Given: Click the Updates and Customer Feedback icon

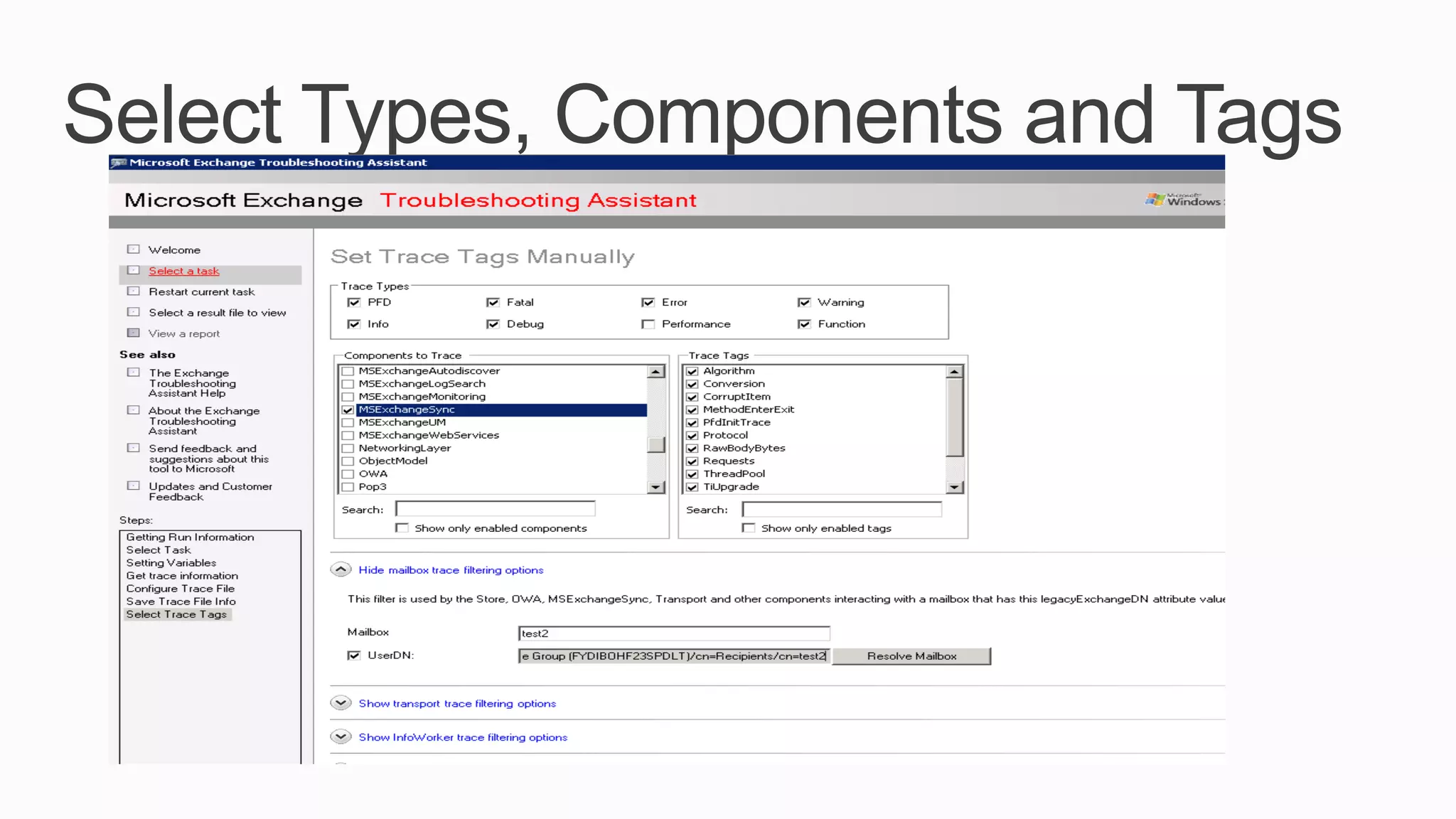Looking at the screenshot, I should point(133,486).
